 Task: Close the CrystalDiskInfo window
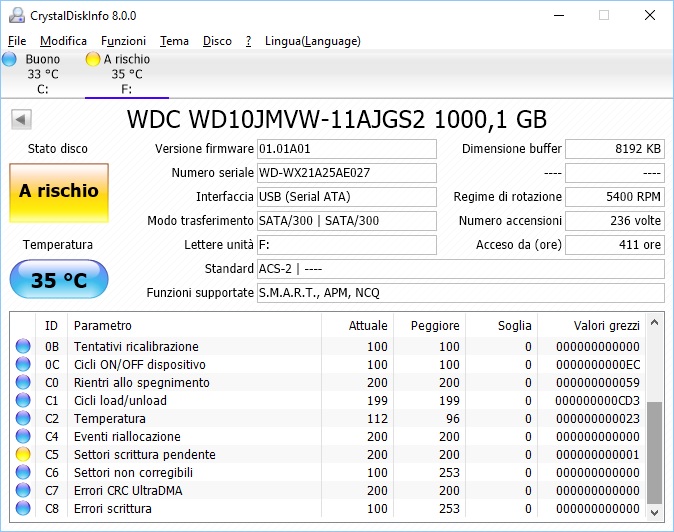pos(650,15)
